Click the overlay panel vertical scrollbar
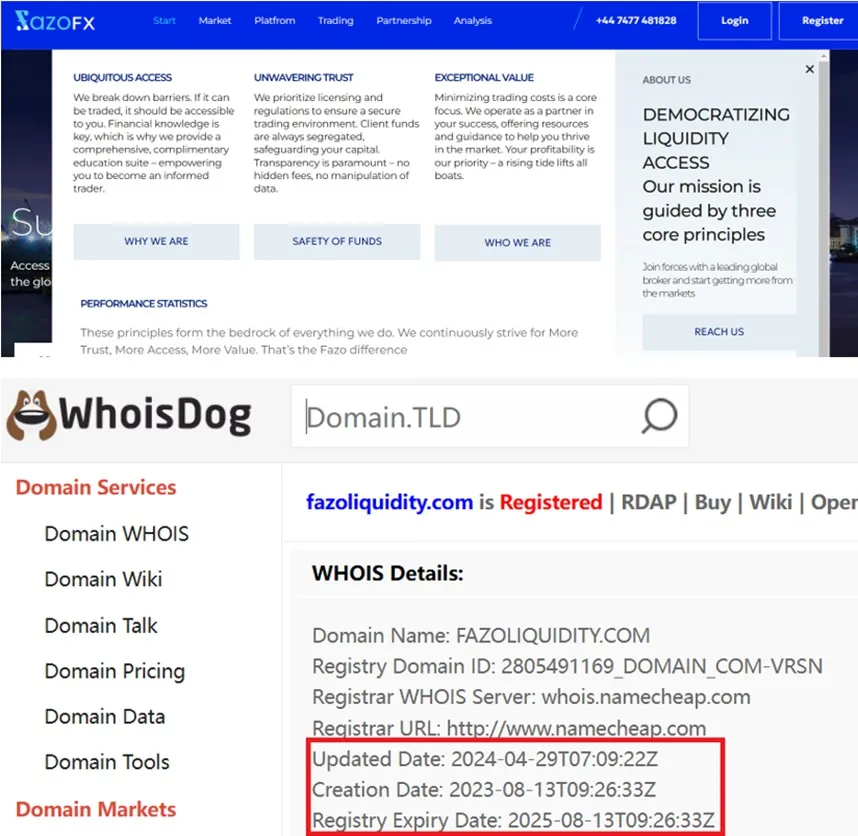The height and width of the screenshot is (836, 858). 824,204
